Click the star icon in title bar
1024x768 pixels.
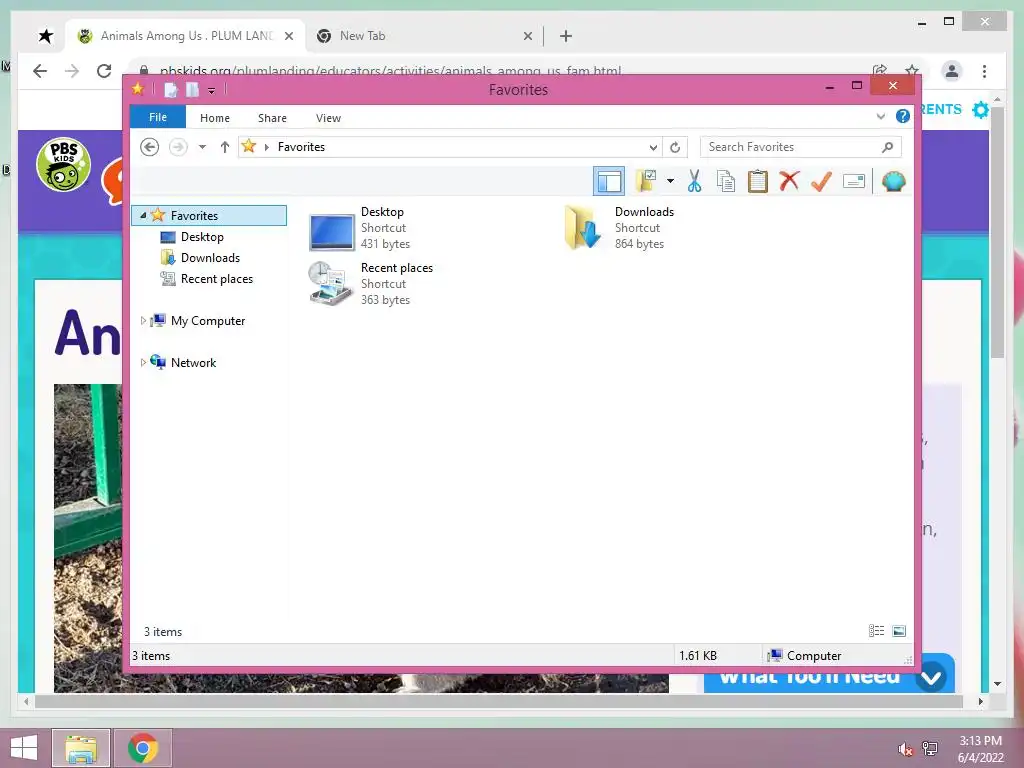coord(138,89)
